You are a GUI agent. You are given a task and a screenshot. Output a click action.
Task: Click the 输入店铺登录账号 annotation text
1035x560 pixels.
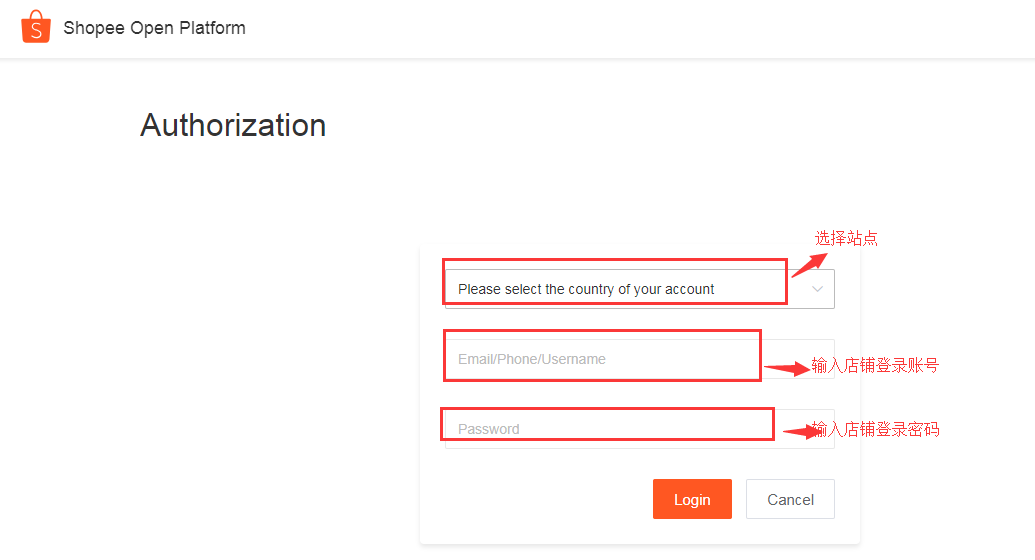875,365
